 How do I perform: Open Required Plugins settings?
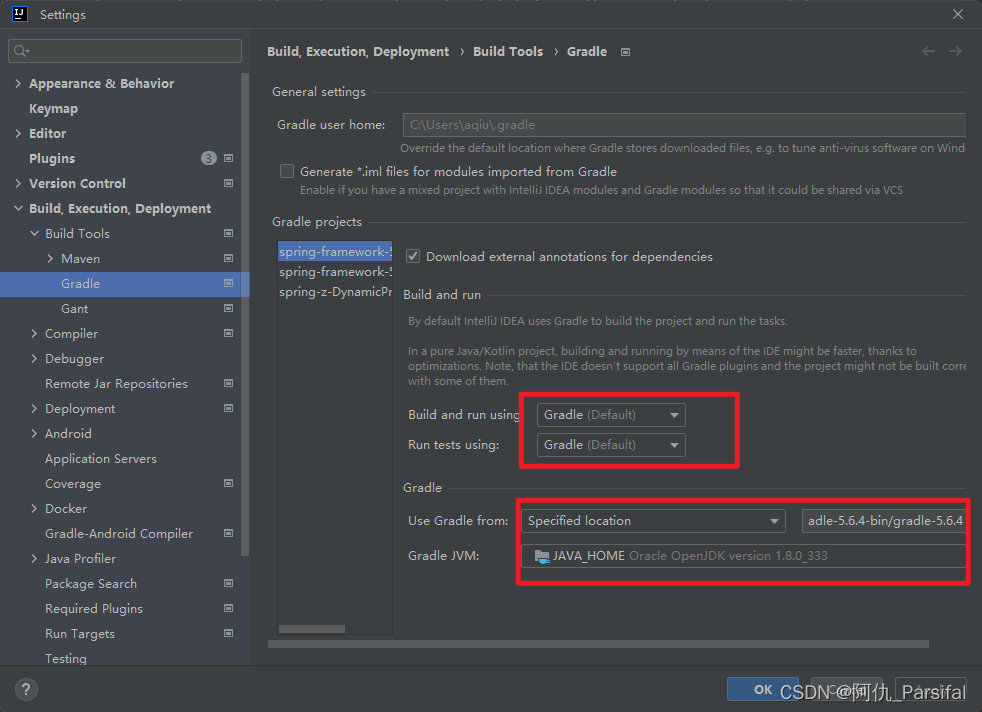[x=94, y=609]
